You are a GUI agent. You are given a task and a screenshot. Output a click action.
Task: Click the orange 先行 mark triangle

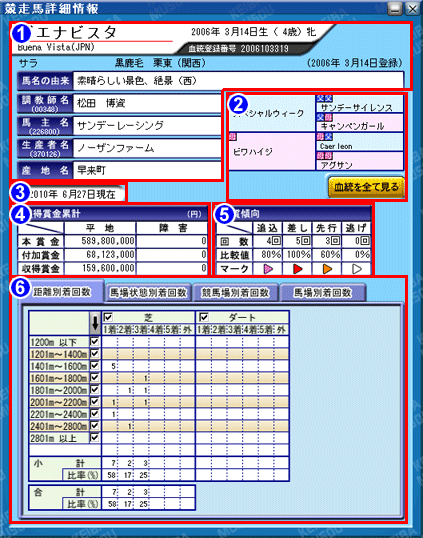[x=327, y=269]
